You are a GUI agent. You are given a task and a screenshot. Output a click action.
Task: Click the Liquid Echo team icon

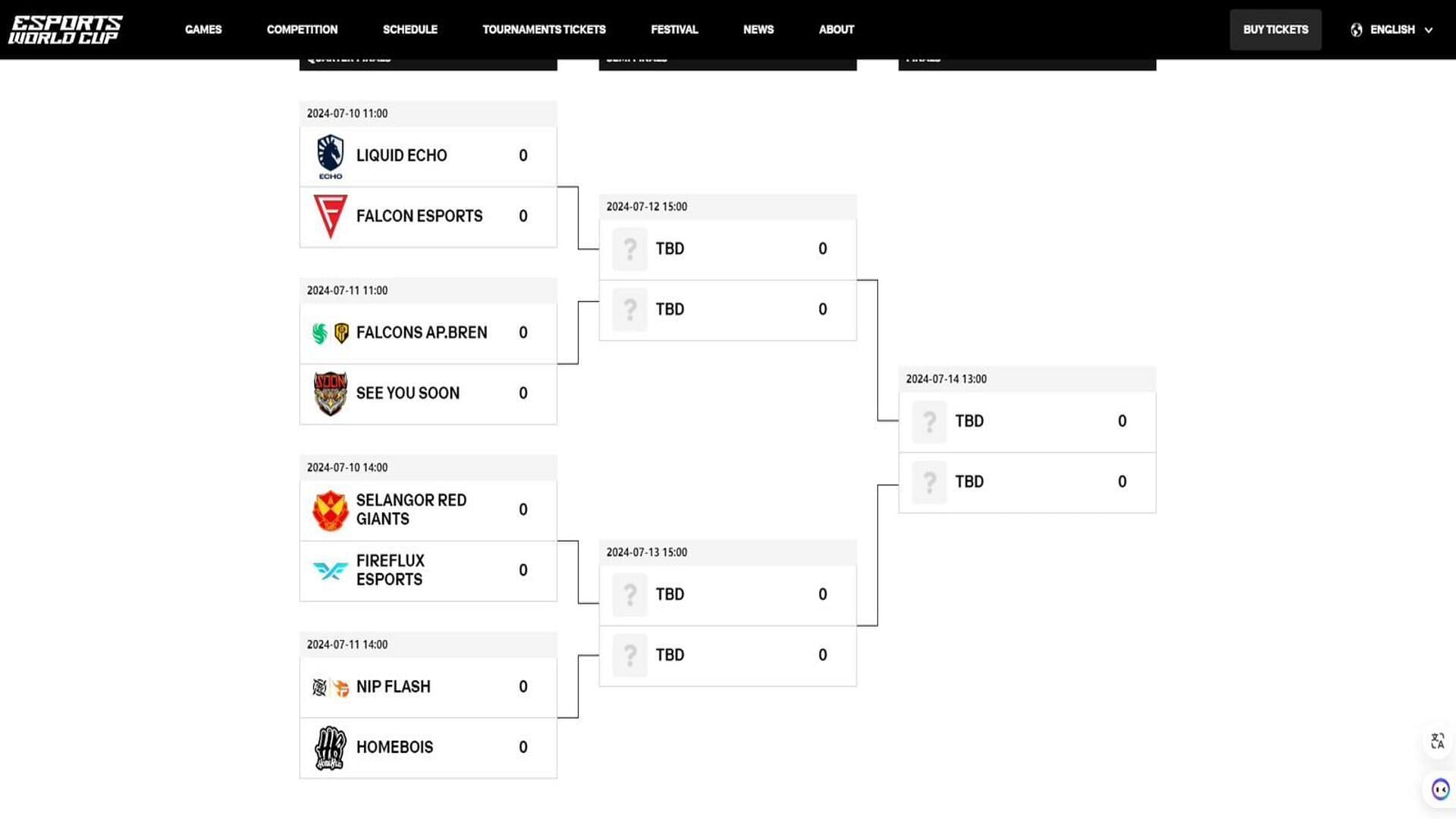tap(329, 155)
